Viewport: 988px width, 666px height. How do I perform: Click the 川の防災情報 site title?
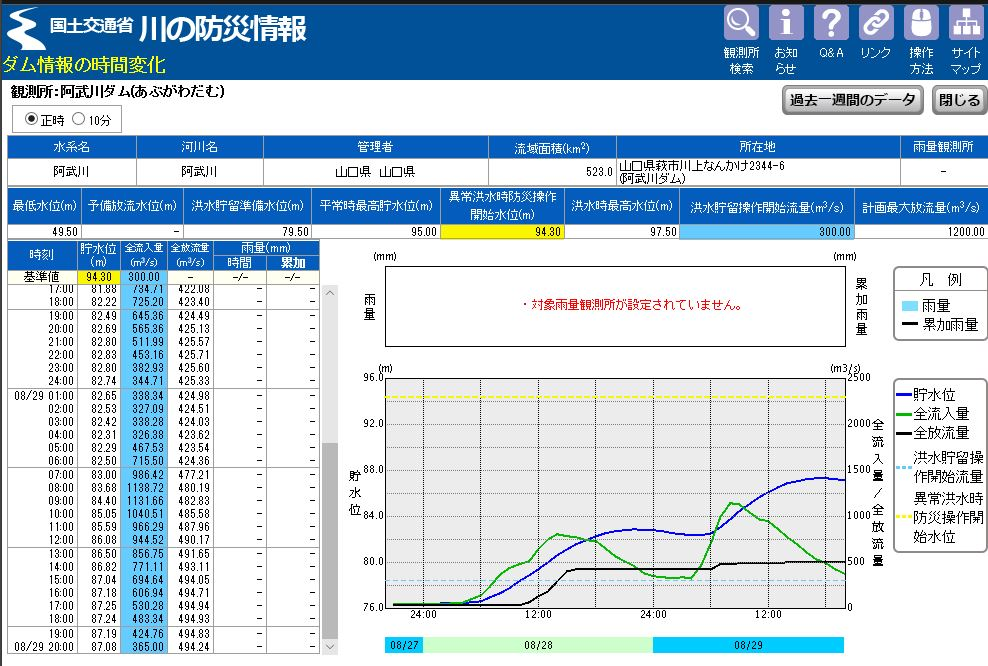click(x=222, y=28)
